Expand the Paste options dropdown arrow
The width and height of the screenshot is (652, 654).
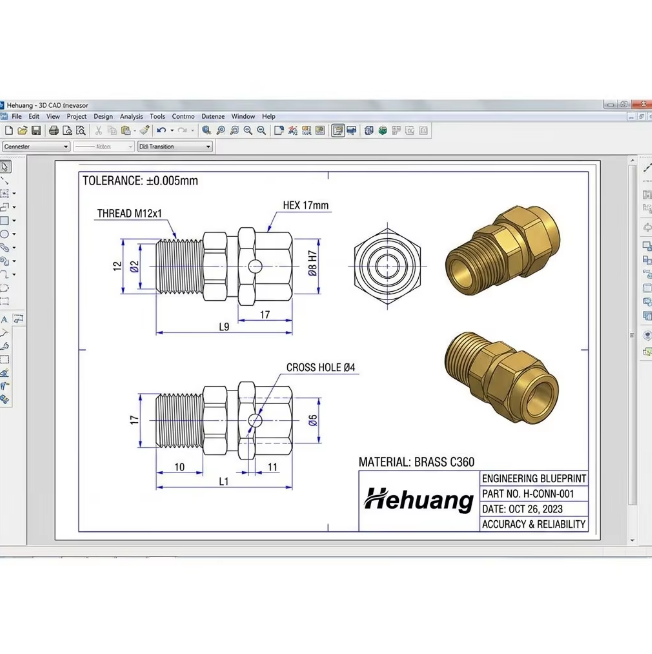(x=135, y=131)
